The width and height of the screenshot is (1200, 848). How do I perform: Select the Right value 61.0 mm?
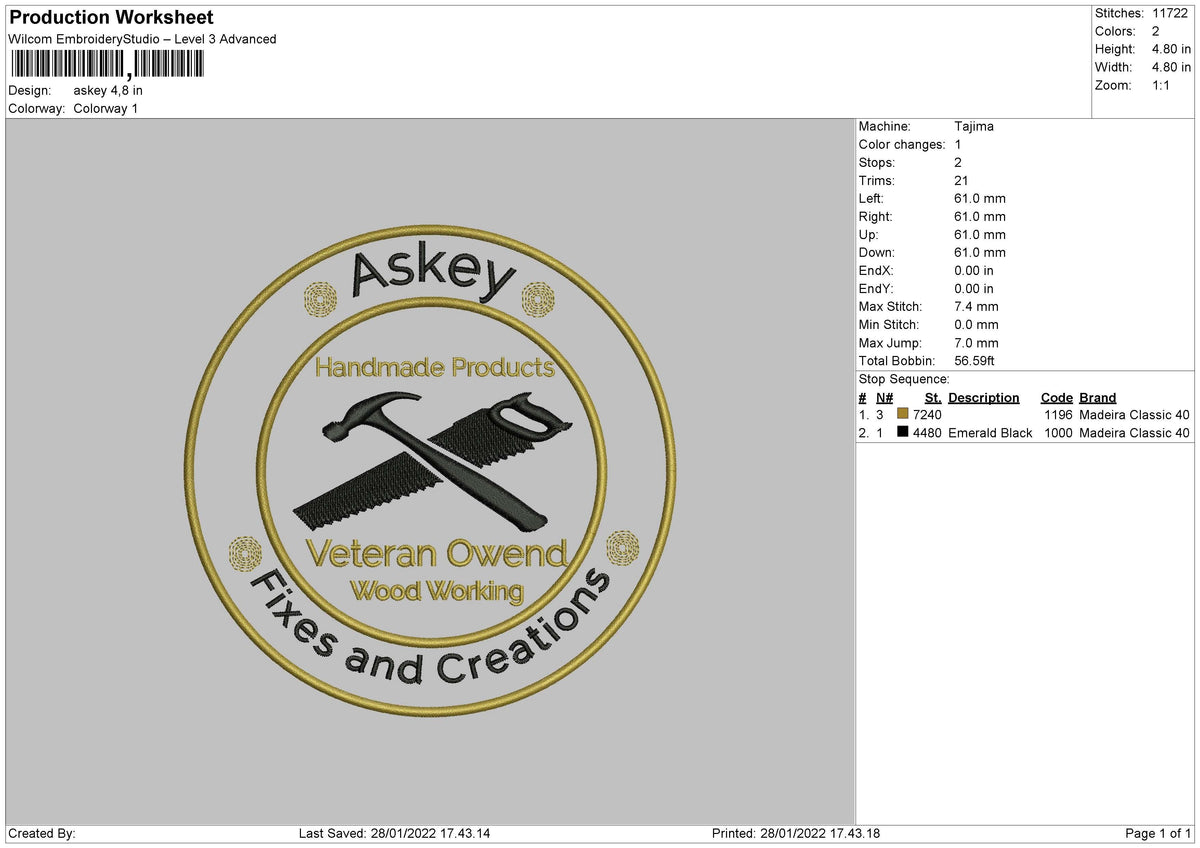click(980, 217)
